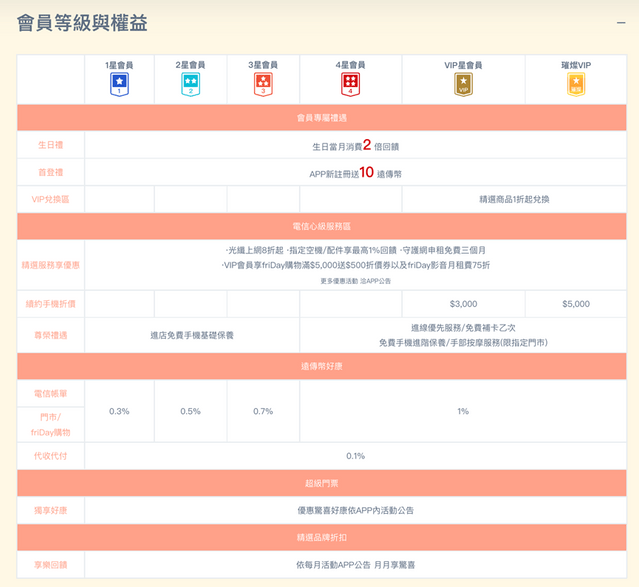The image size is (639, 587).
Task: Click the 2星會員 teal badge icon
Action: pos(190,84)
